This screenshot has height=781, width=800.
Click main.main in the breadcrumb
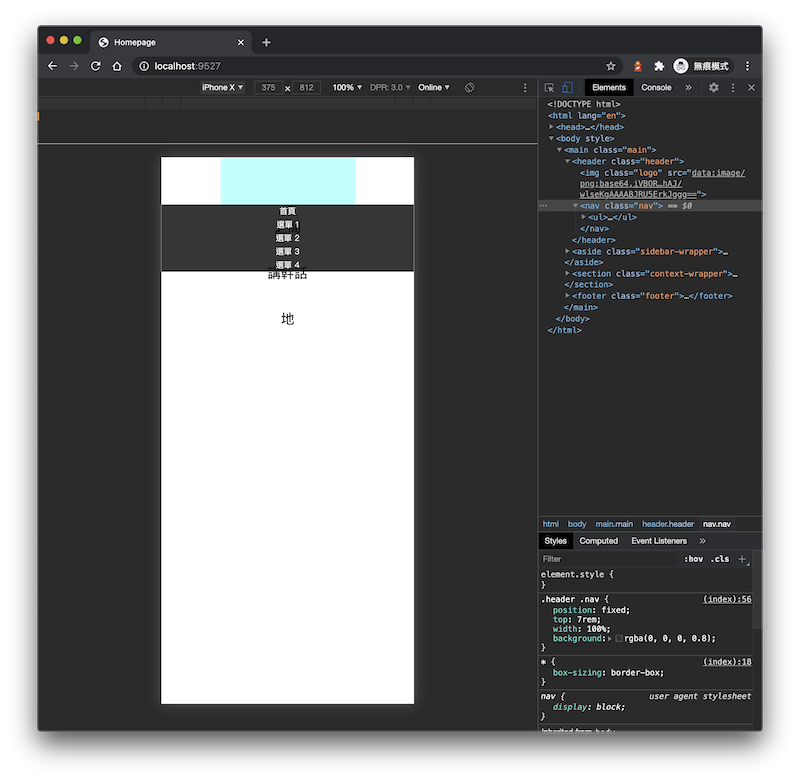614,524
